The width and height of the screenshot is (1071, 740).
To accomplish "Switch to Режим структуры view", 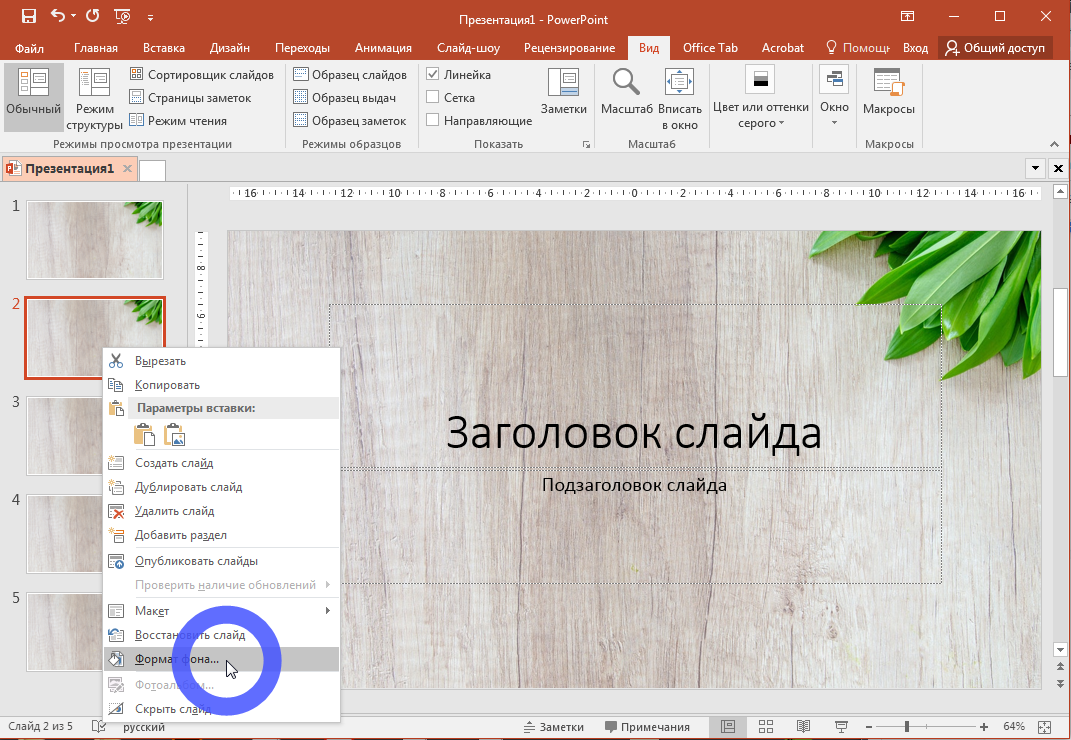I will 95,98.
